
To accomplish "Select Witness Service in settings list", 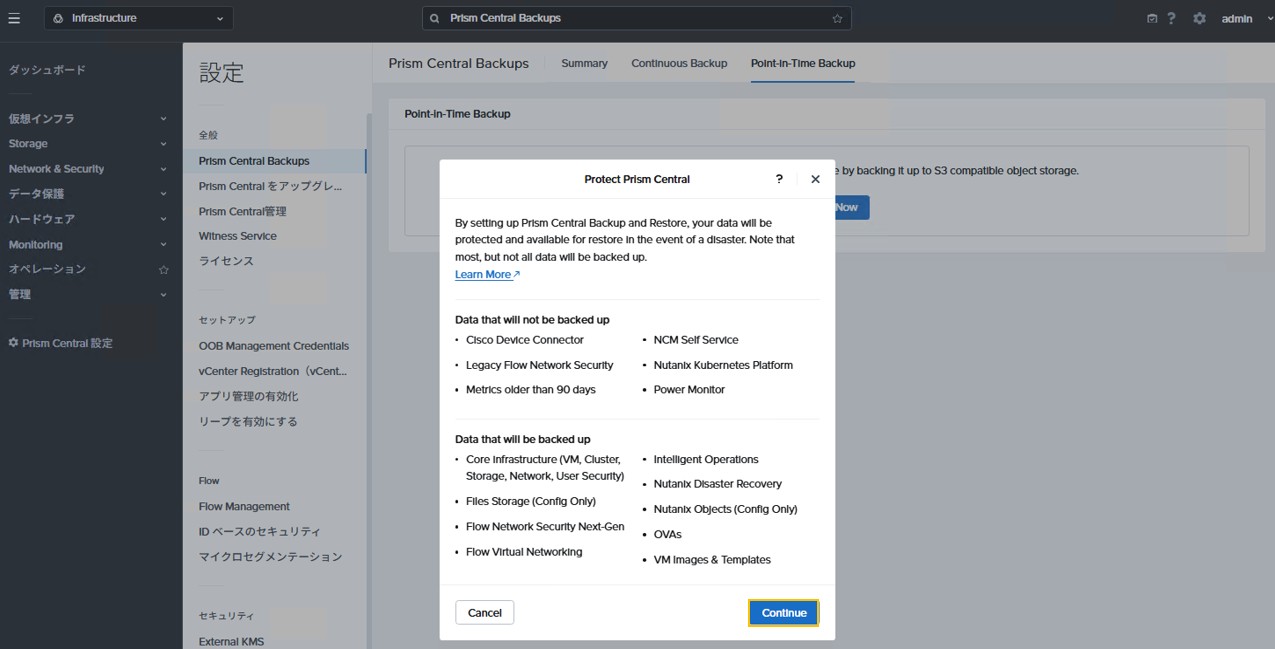I will 238,236.
